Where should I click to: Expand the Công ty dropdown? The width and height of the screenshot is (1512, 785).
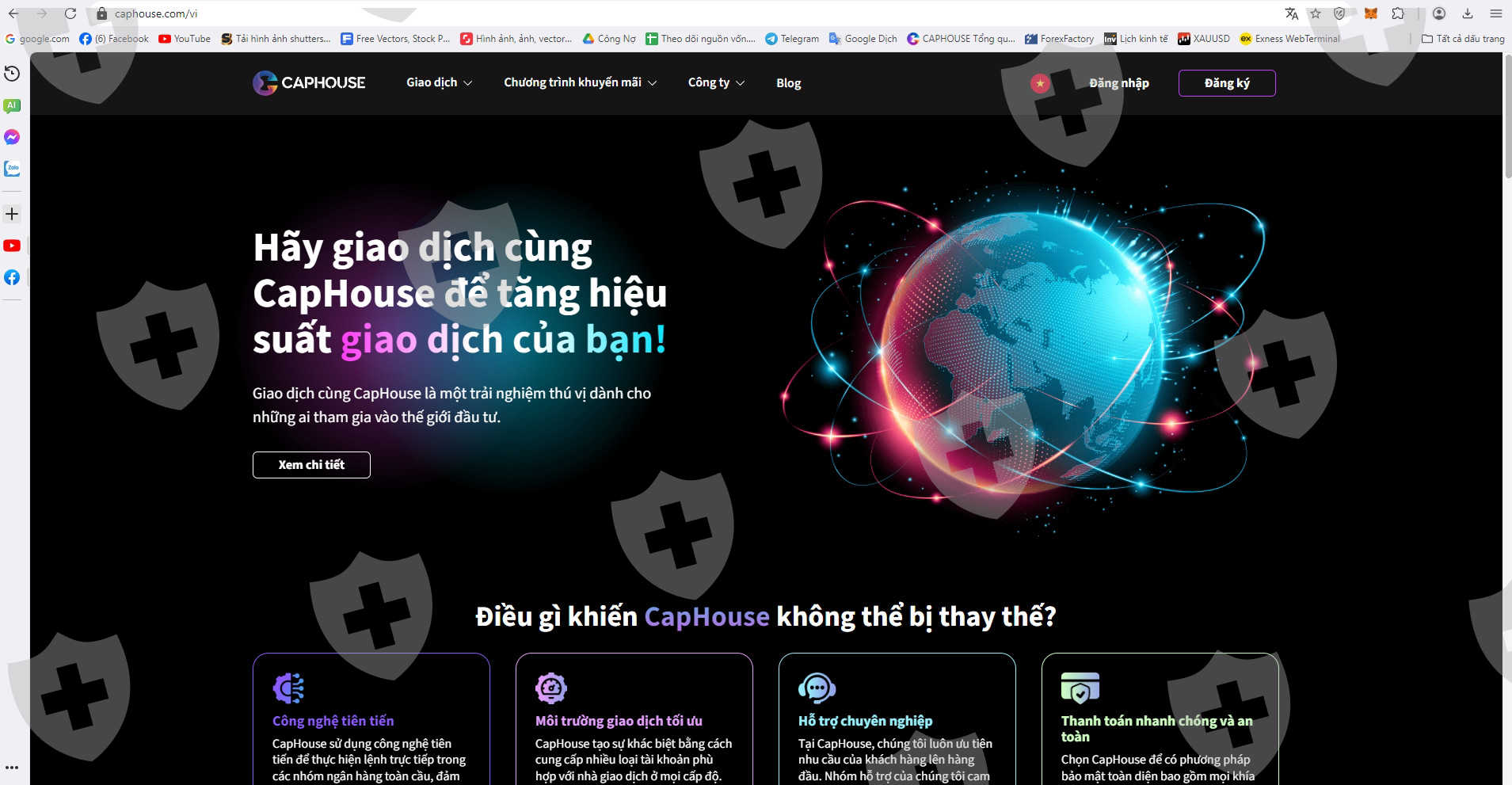point(716,82)
